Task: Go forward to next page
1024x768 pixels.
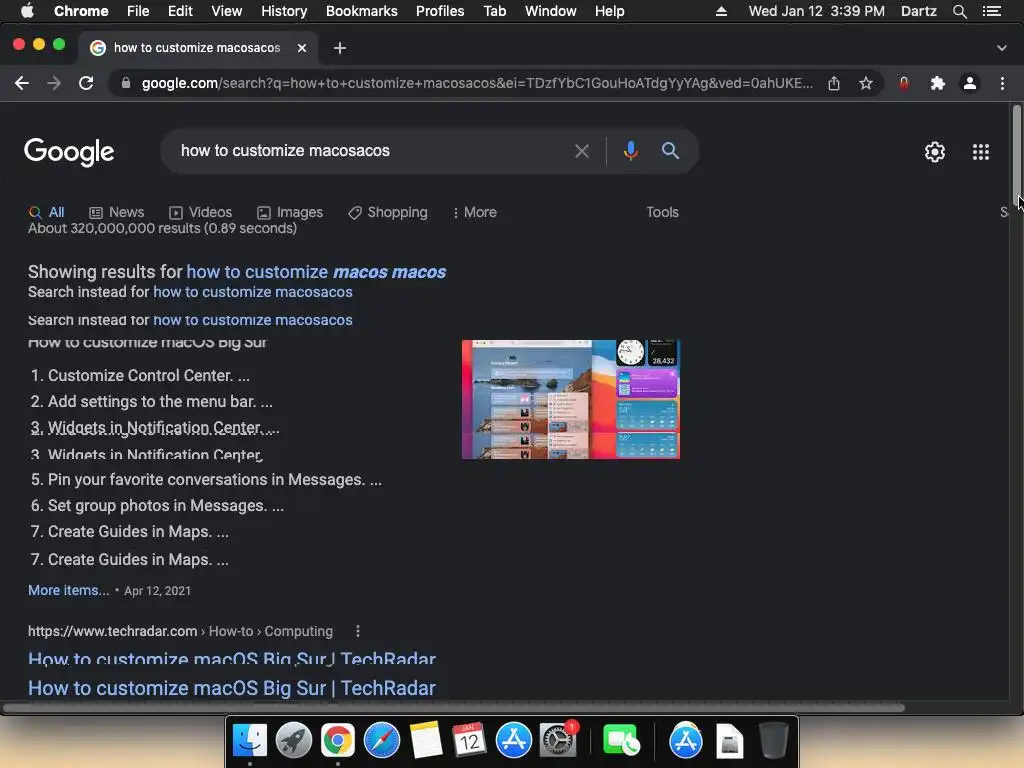Action: [x=54, y=84]
